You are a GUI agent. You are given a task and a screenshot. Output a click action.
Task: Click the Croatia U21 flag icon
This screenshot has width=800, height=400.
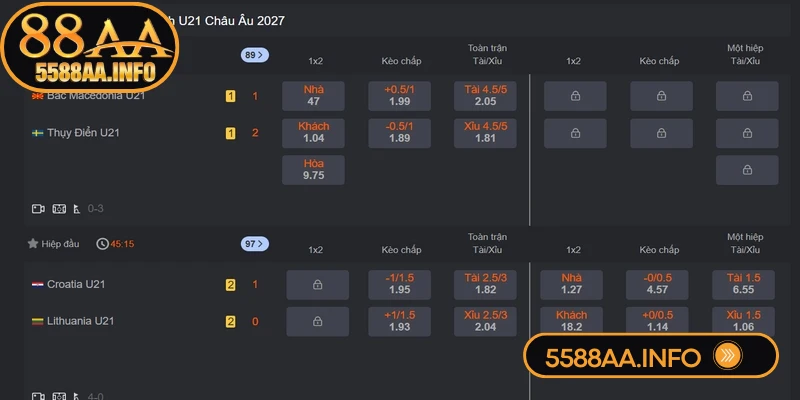pyautogui.click(x=37, y=285)
